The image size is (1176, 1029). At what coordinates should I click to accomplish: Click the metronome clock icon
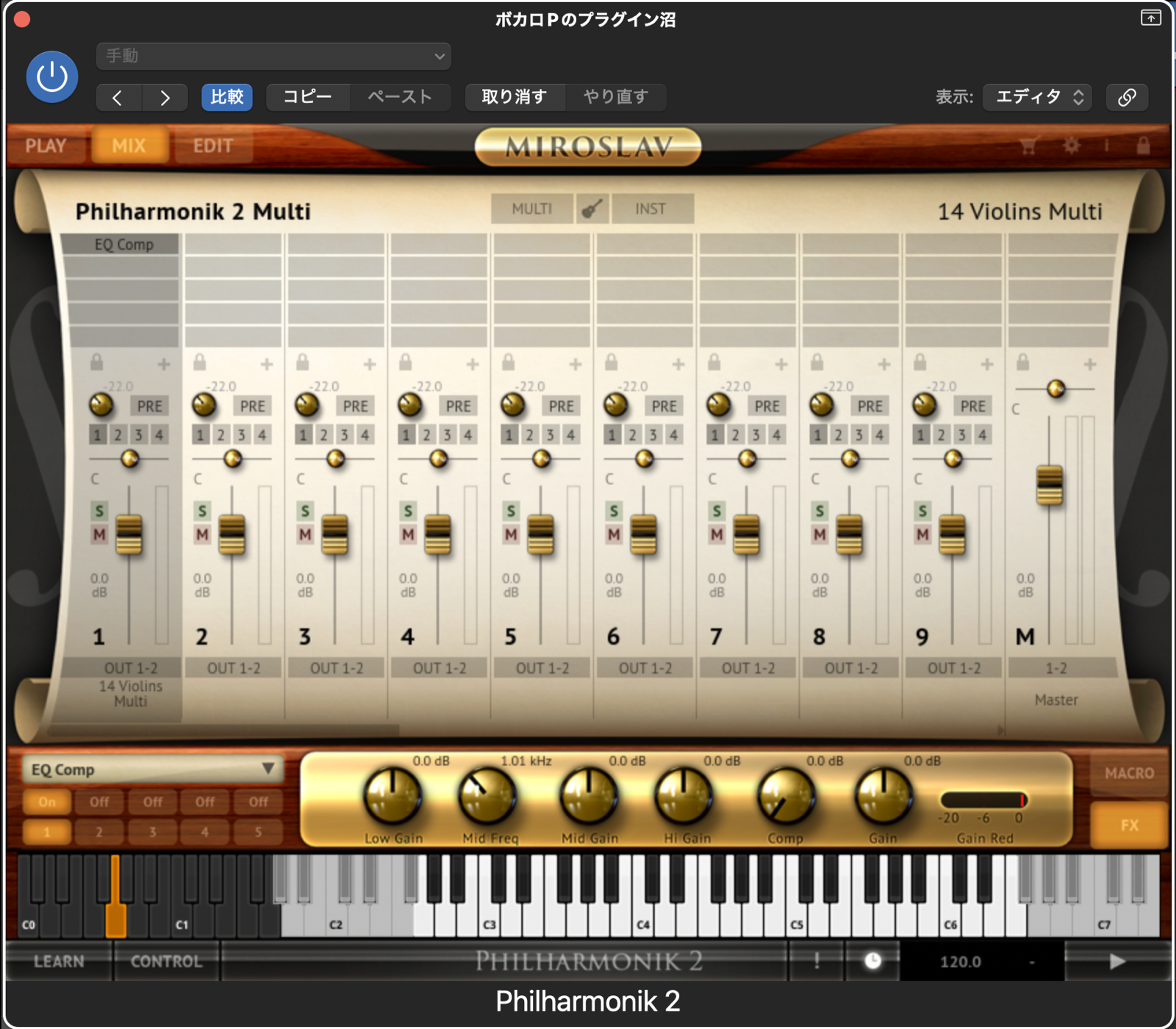(872, 961)
